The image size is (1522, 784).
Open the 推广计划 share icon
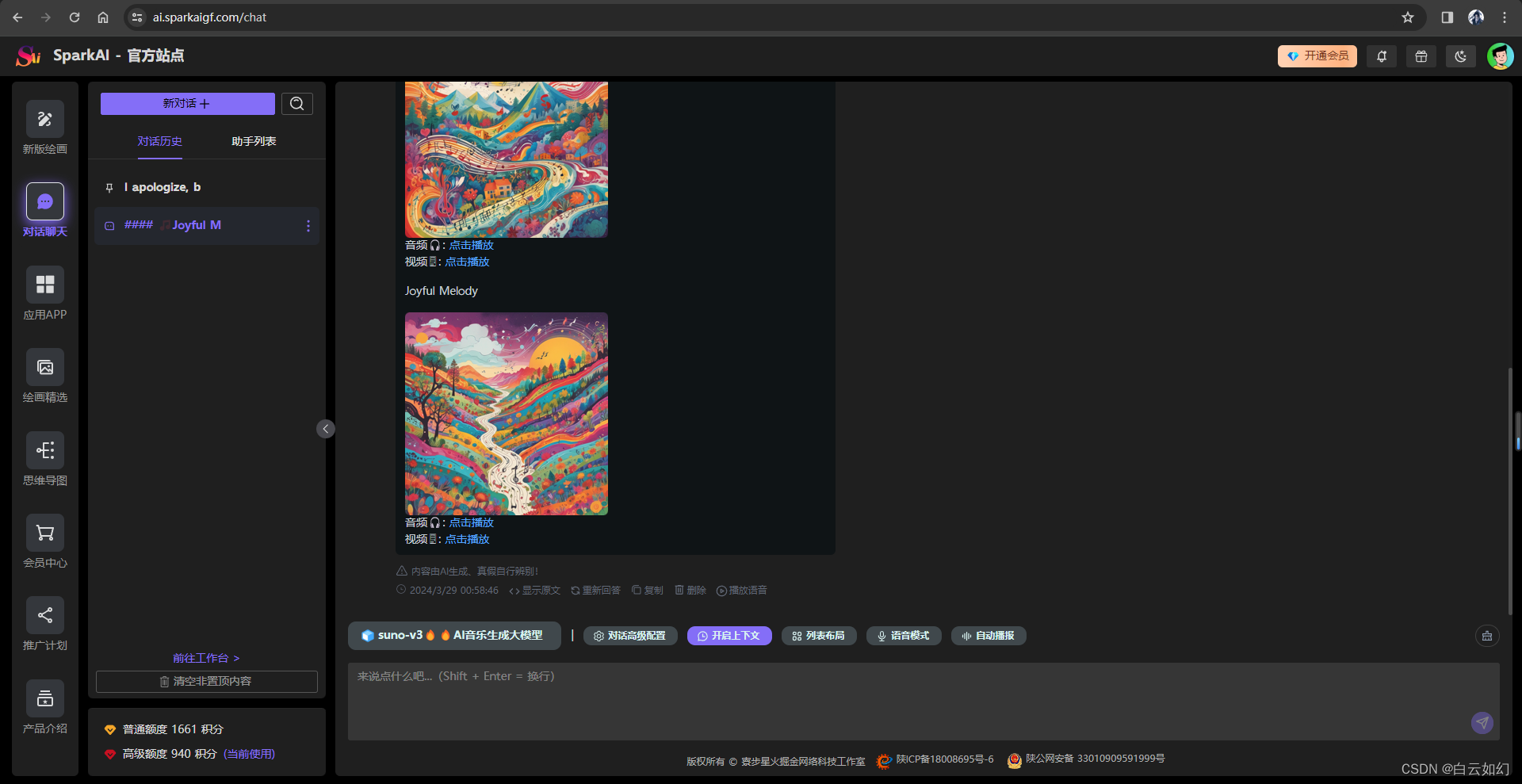45,616
